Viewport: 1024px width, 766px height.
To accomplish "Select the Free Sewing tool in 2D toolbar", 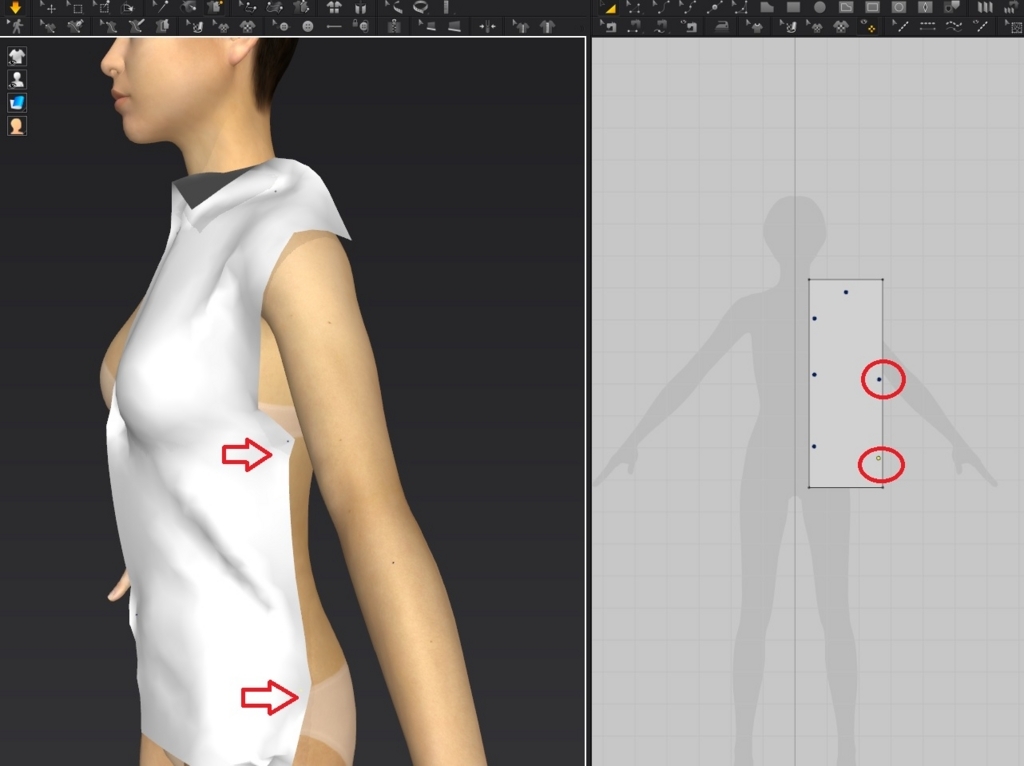I will (x=659, y=26).
